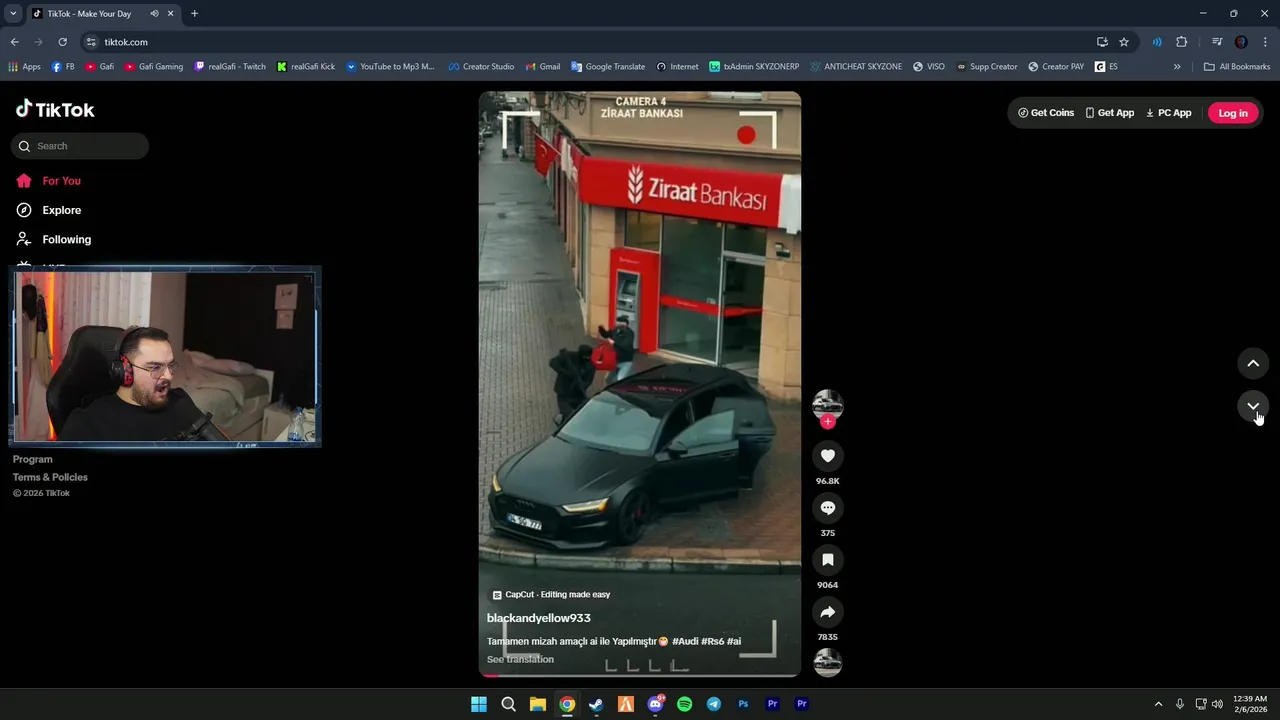This screenshot has width=1280, height=720.
Task: Follow creator via red plus badge
Action: coord(827,422)
